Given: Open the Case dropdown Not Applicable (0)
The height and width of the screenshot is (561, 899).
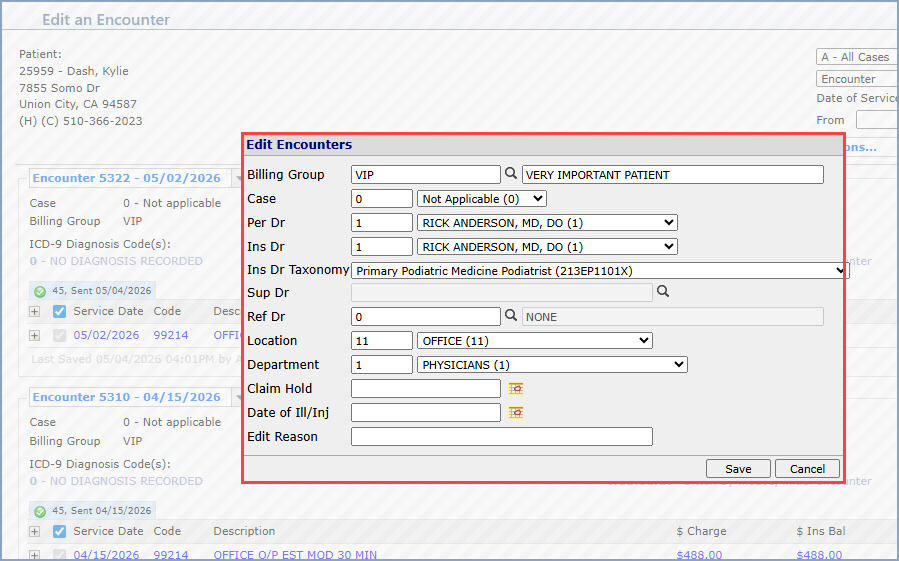Looking at the screenshot, I should coord(482,199).
